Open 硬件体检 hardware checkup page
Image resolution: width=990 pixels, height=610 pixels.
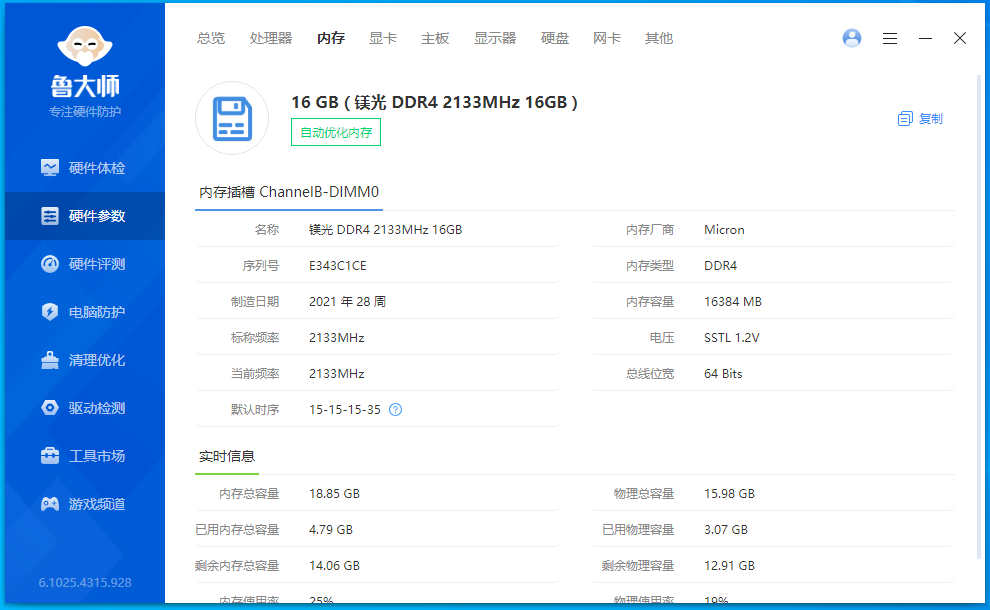coord(84,168)
